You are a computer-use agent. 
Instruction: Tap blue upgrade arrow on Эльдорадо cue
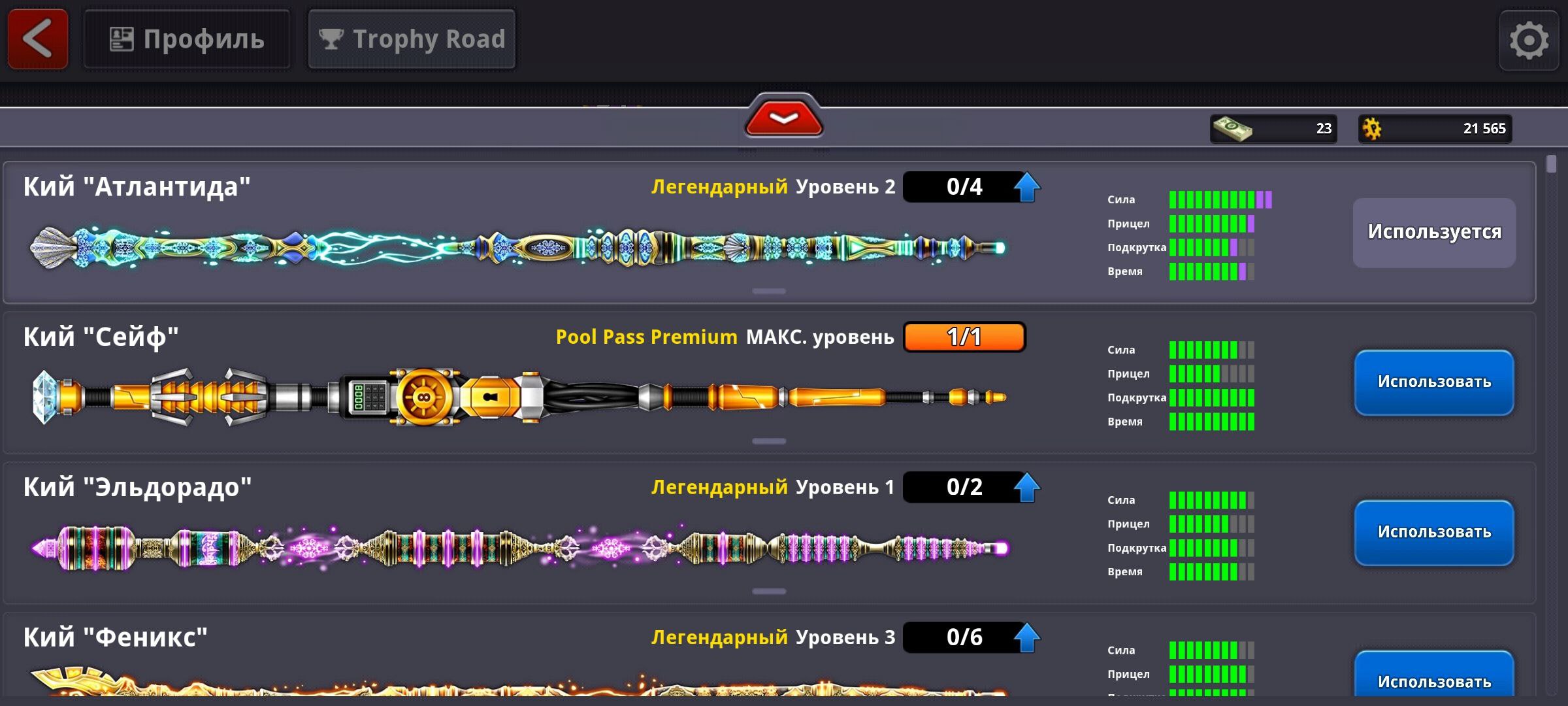pos(1027,488)
